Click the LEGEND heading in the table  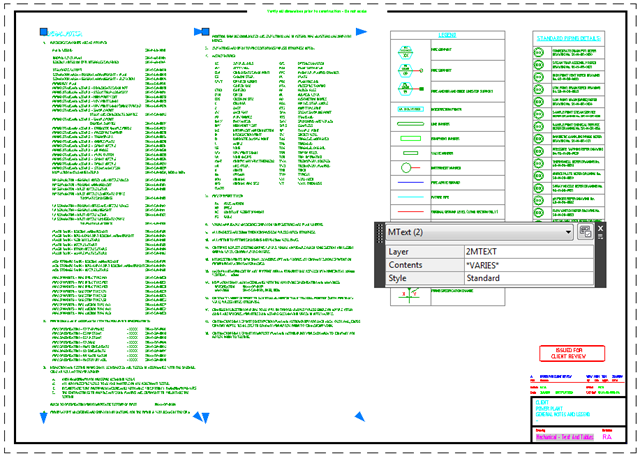447,34
